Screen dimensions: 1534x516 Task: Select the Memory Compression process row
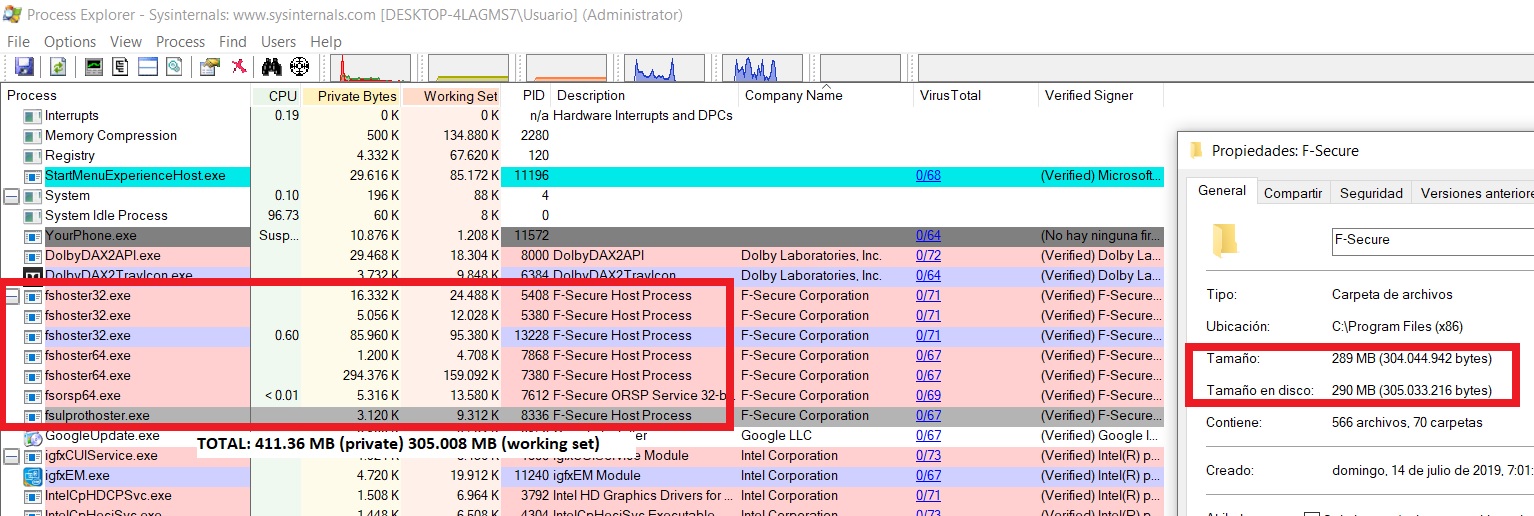[x=583, y=135]
